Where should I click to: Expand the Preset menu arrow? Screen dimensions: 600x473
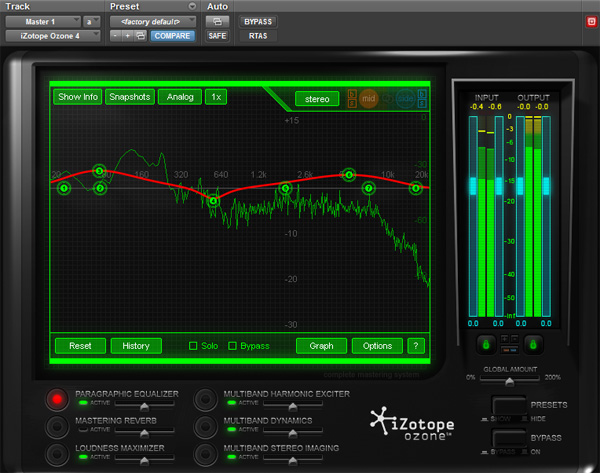[192, 6]
